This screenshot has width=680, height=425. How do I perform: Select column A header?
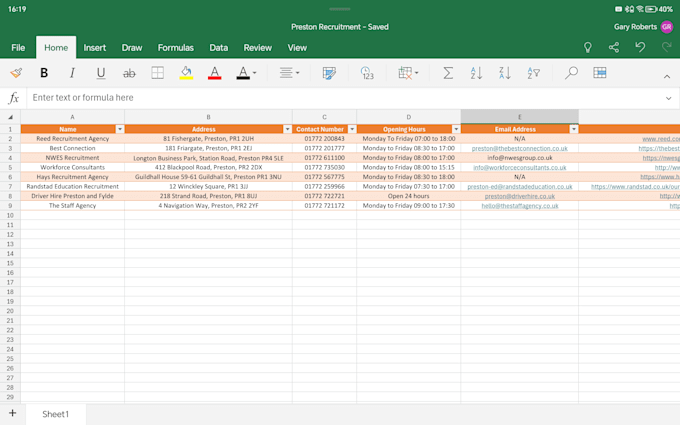coord(72,117)
